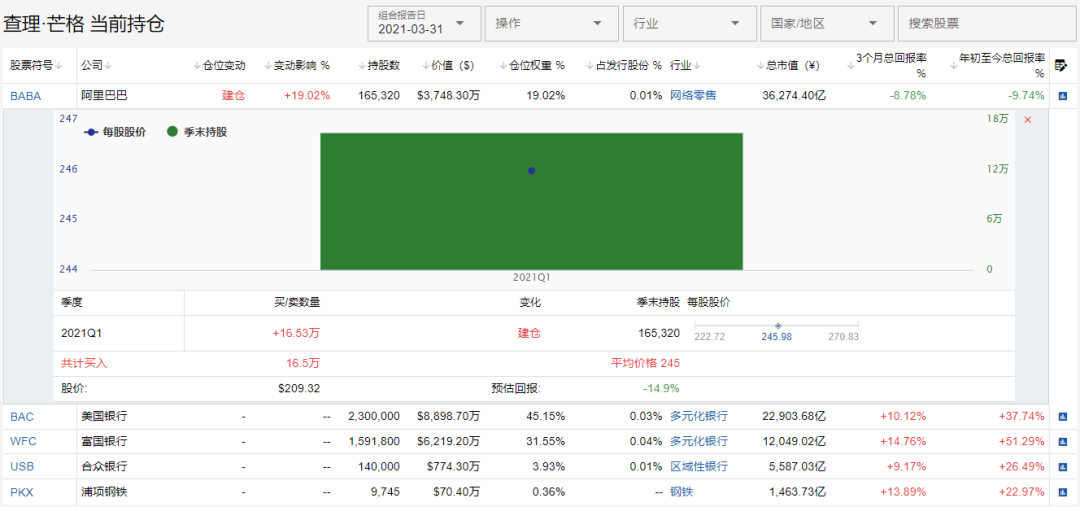Open chart icon for BABA row
The width and height of the screenshot is (1080, 507).
tap(1062, 96)
